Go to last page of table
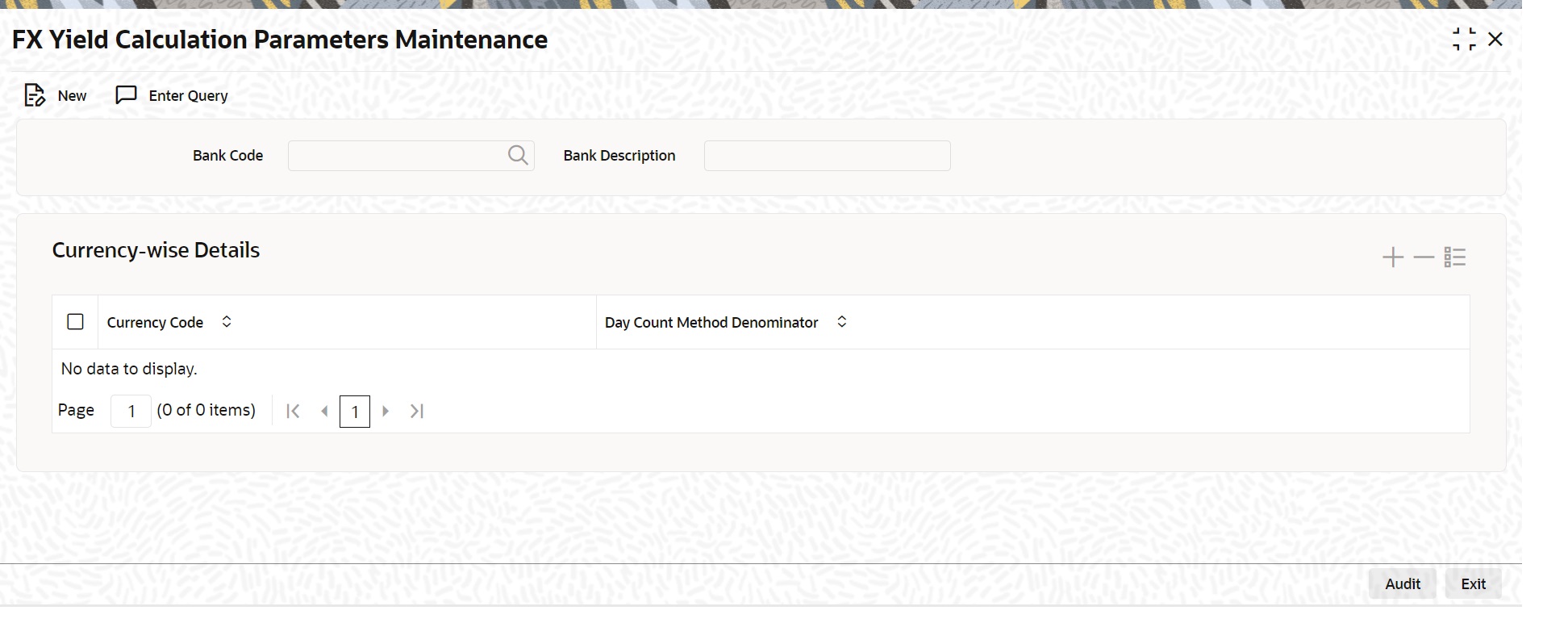The height and width of the screenshot is (644, 1568). [417, 412]
